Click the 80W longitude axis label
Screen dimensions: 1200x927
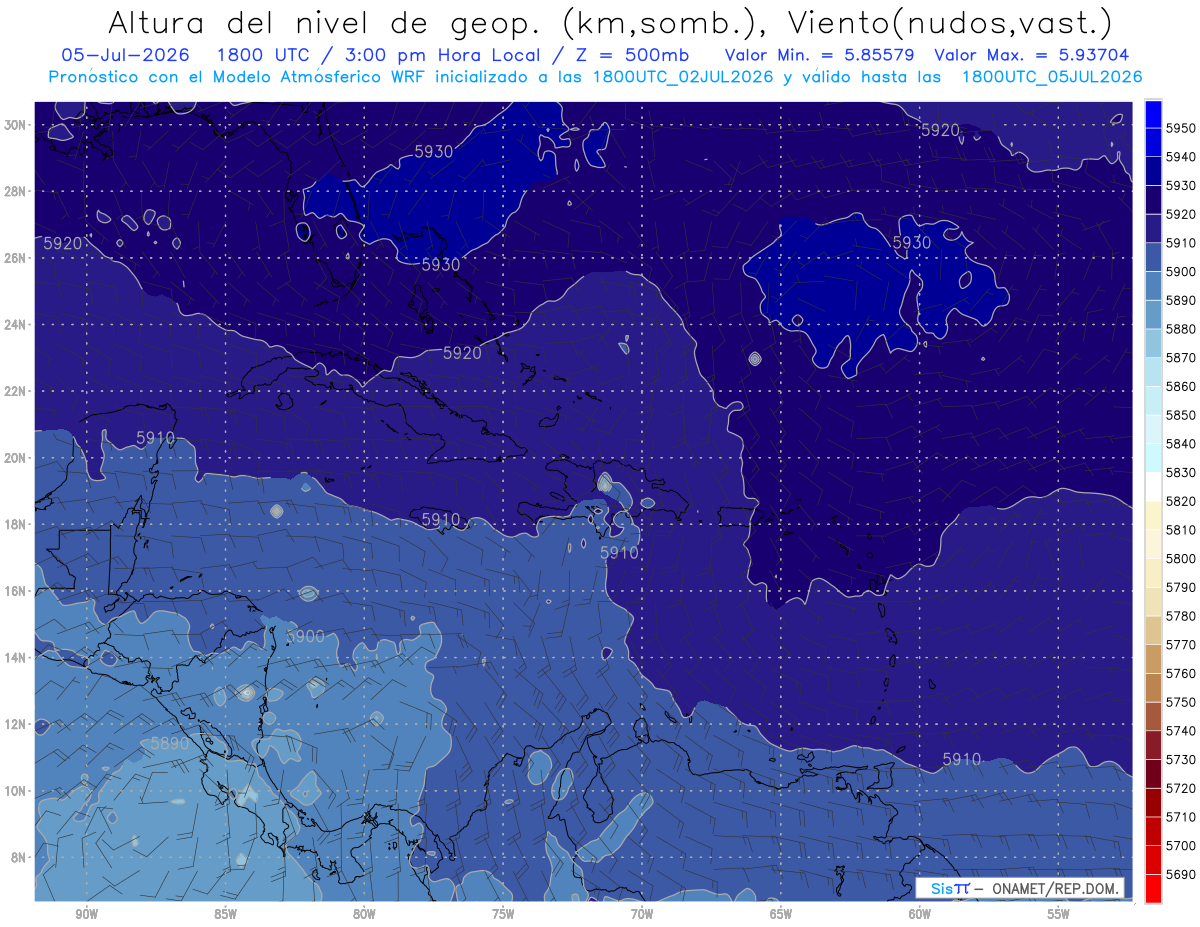(364, 914)
